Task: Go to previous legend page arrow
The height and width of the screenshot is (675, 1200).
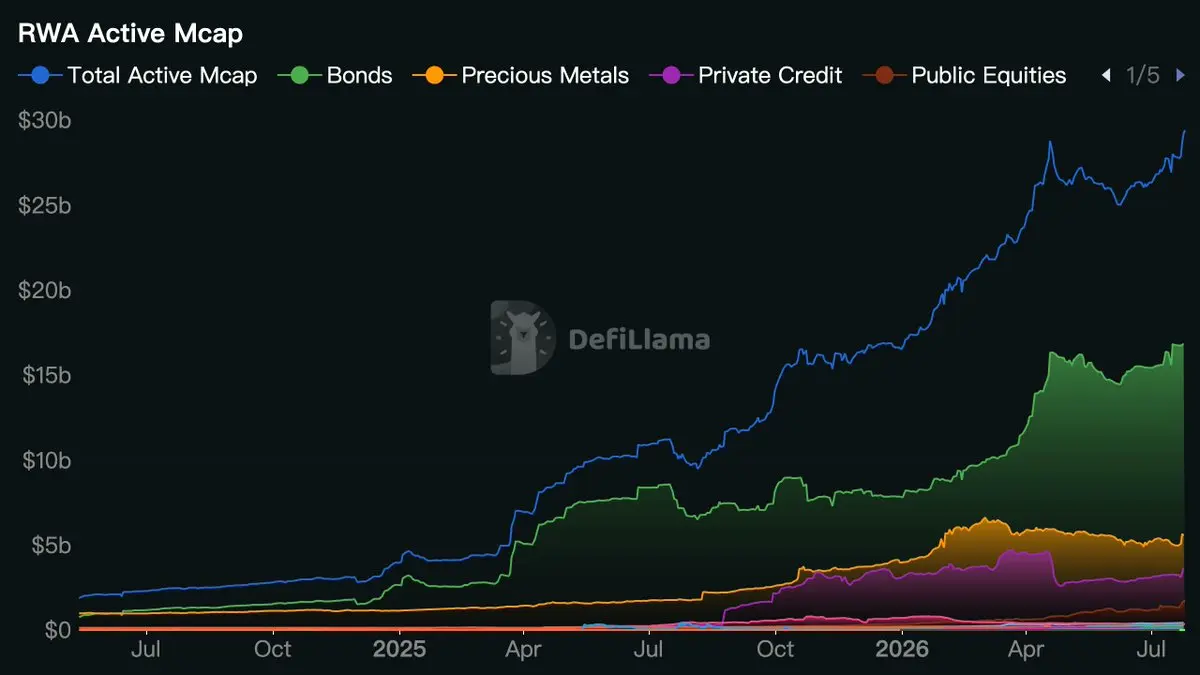Action: (1106, 75)
